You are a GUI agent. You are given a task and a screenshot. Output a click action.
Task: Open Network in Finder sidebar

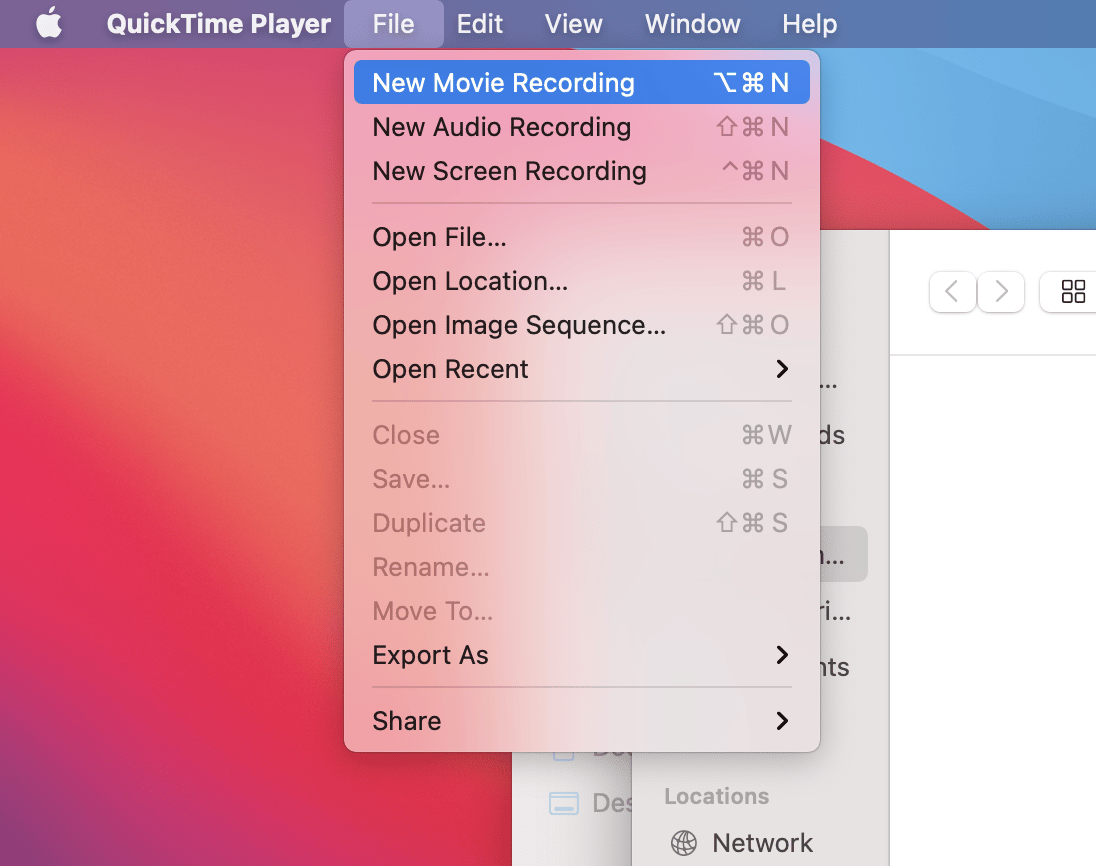(762, 843)
